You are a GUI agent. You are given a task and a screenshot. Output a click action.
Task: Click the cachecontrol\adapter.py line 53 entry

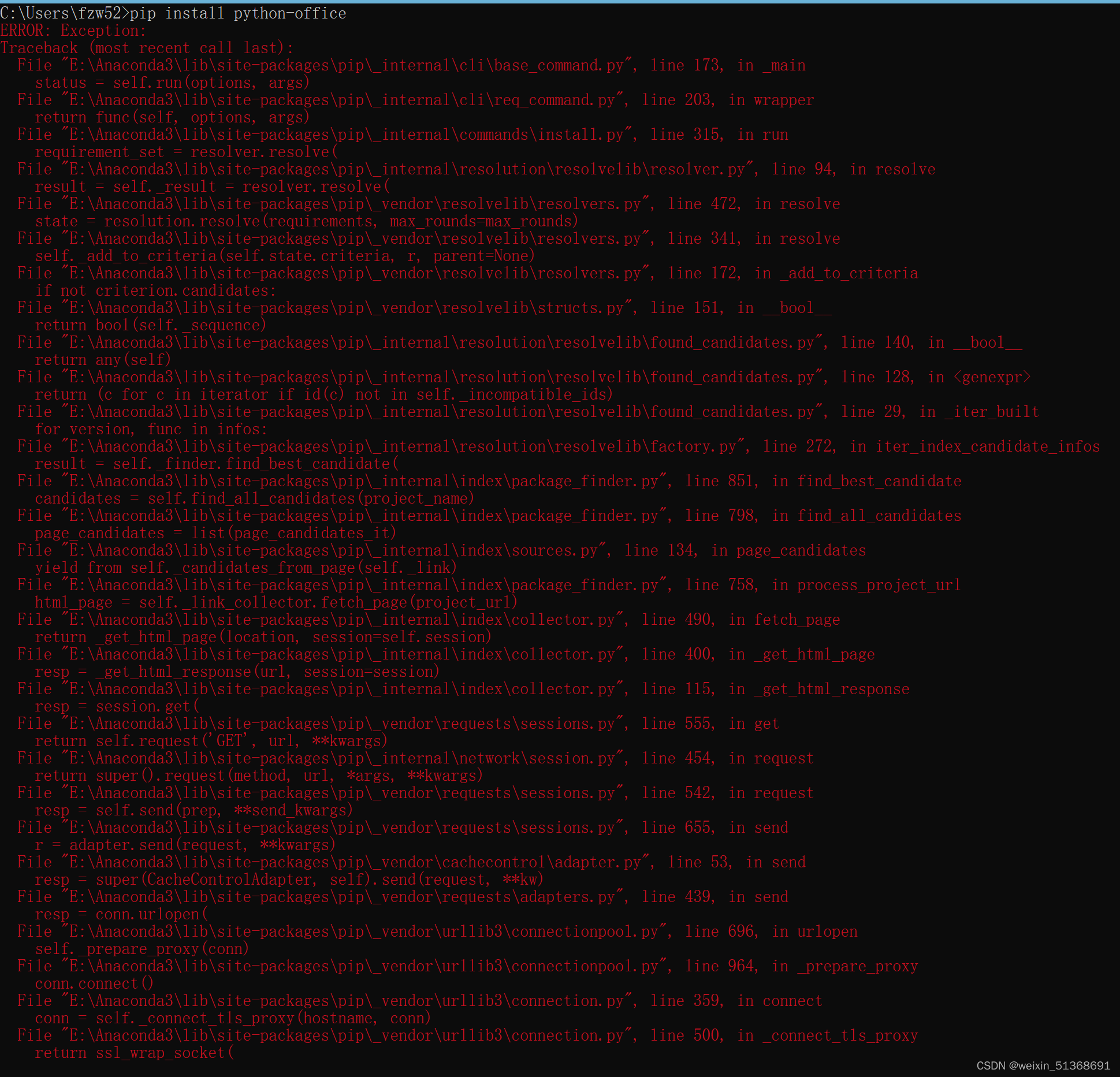411,862
